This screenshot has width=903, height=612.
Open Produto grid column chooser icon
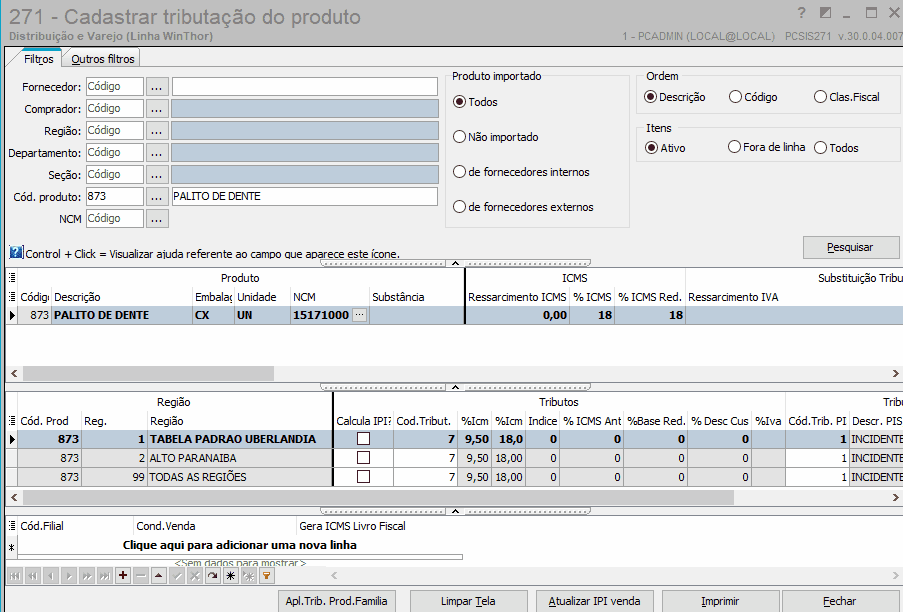(x=12, y=297)
